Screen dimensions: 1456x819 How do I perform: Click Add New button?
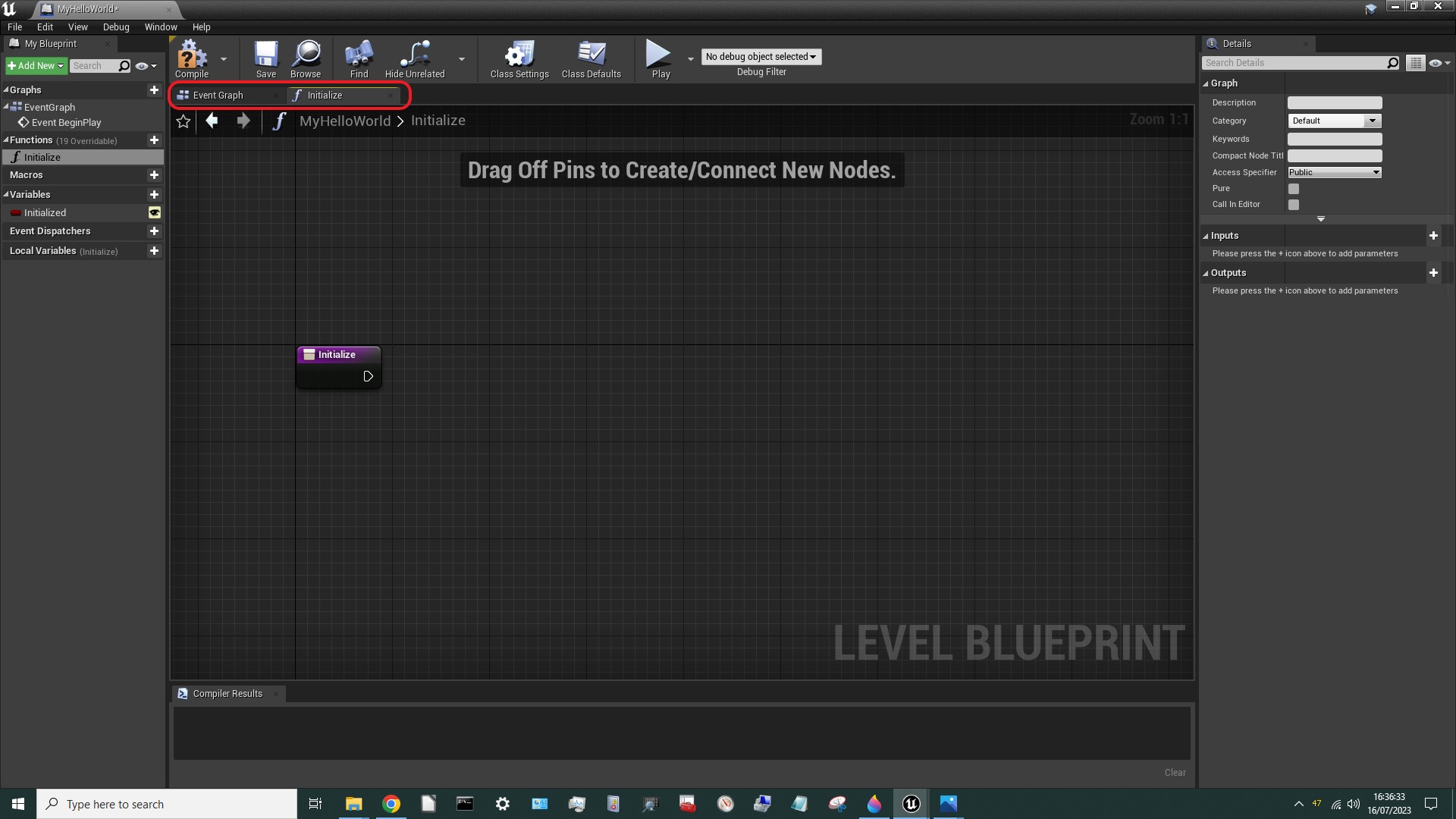click(x=36, y=66)
